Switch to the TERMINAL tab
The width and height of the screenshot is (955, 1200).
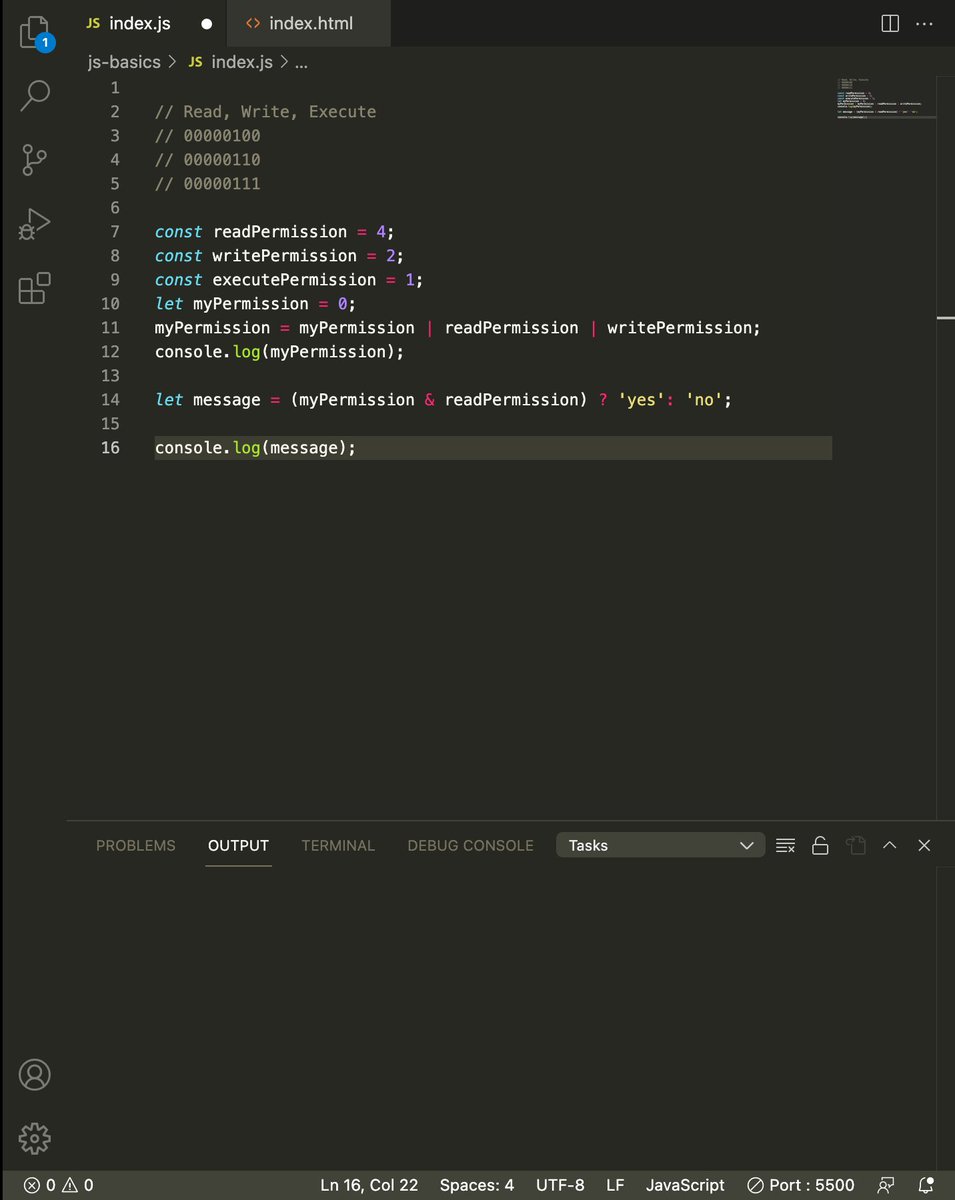coord(338,845)
